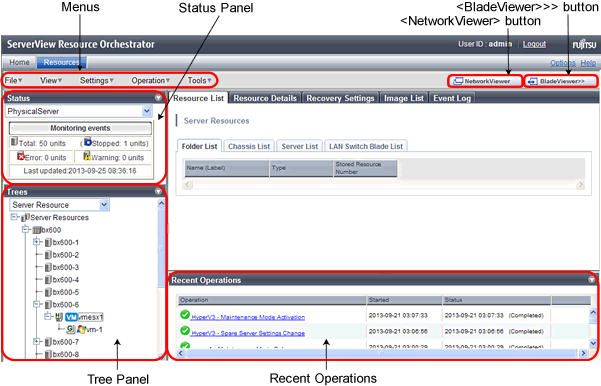Open the Settings menu
Screen dimensions: 601x386
96,80
